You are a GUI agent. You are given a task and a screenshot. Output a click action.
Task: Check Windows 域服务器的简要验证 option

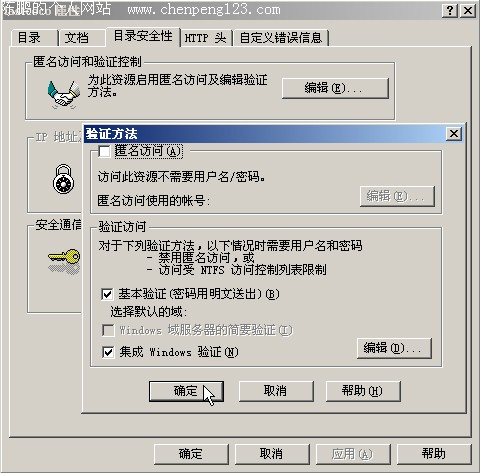click(x=108, y=330)
